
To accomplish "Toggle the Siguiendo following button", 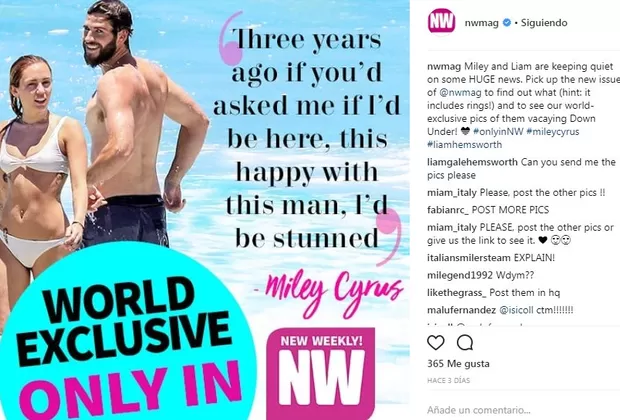I will click(x=544, y=23).
